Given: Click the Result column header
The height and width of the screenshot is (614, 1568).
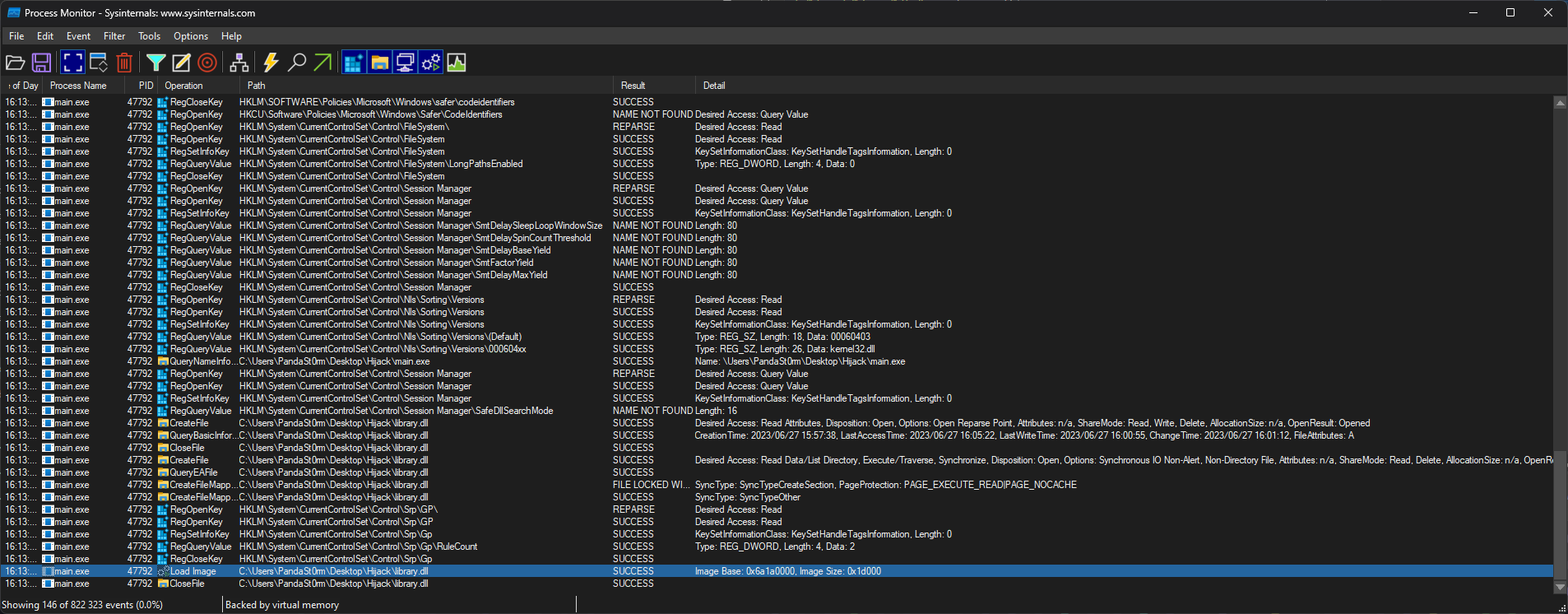Looking at the screenshot, I should click(654, 86).
